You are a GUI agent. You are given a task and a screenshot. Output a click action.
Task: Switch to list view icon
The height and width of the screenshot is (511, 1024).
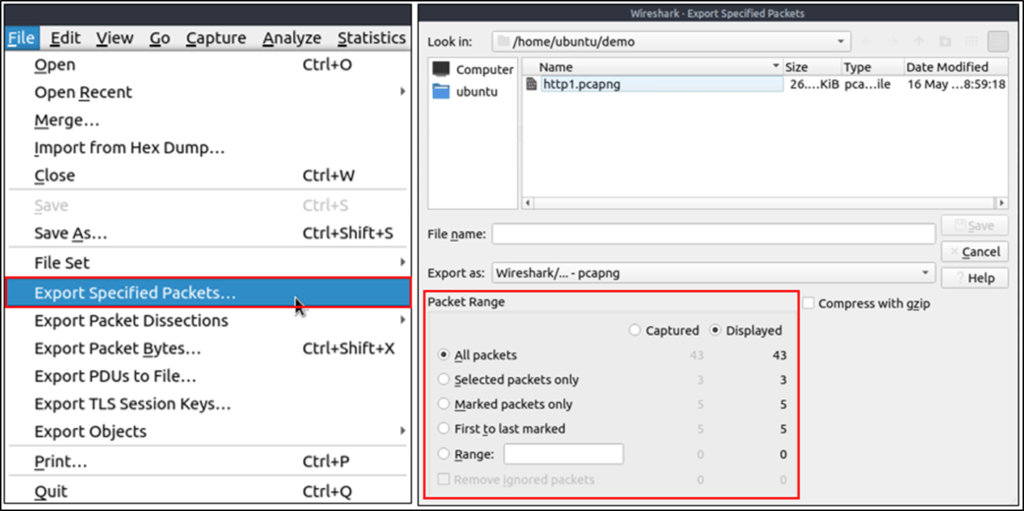pos(971,42)
